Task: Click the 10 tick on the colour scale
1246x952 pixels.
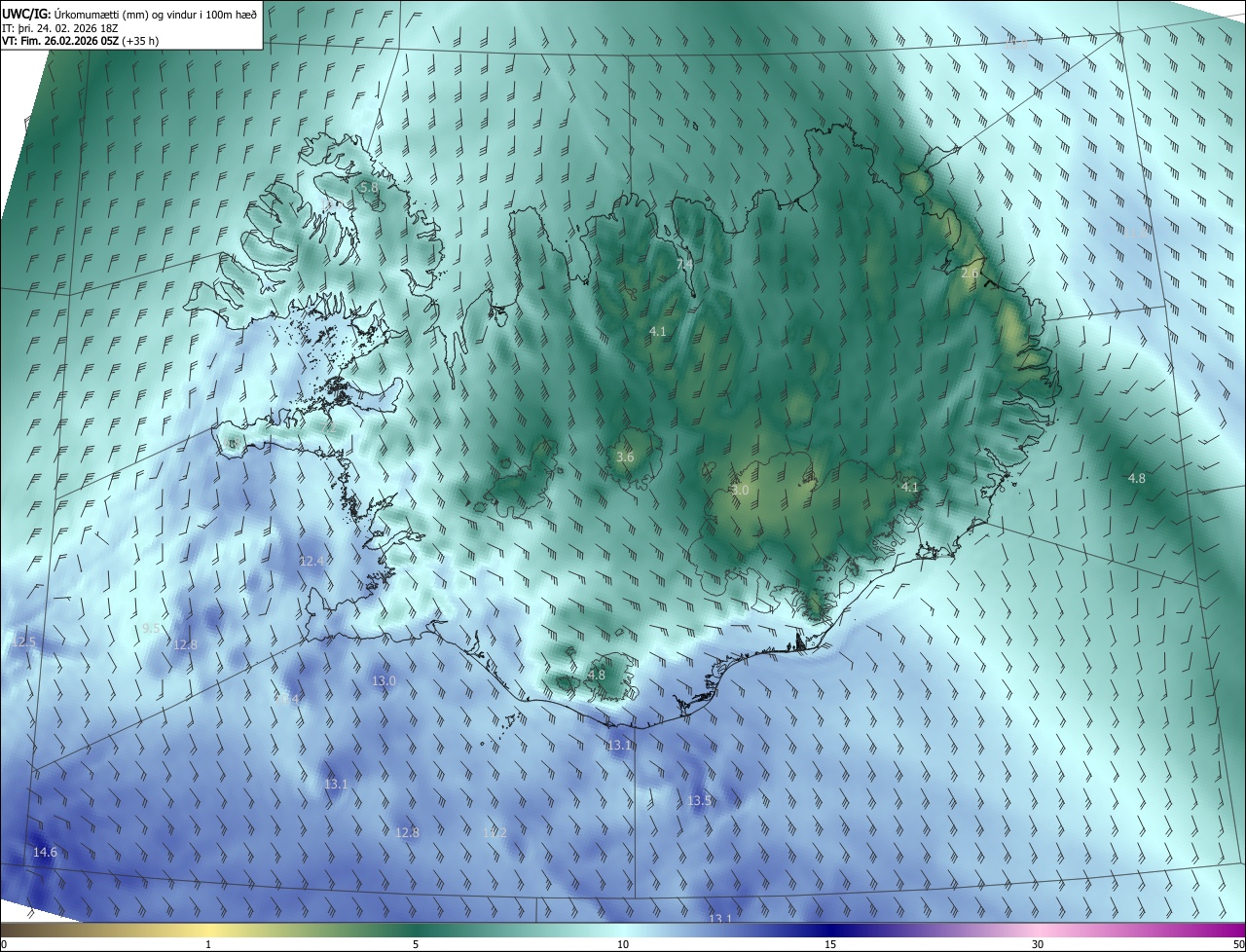Action: [623, 944]
